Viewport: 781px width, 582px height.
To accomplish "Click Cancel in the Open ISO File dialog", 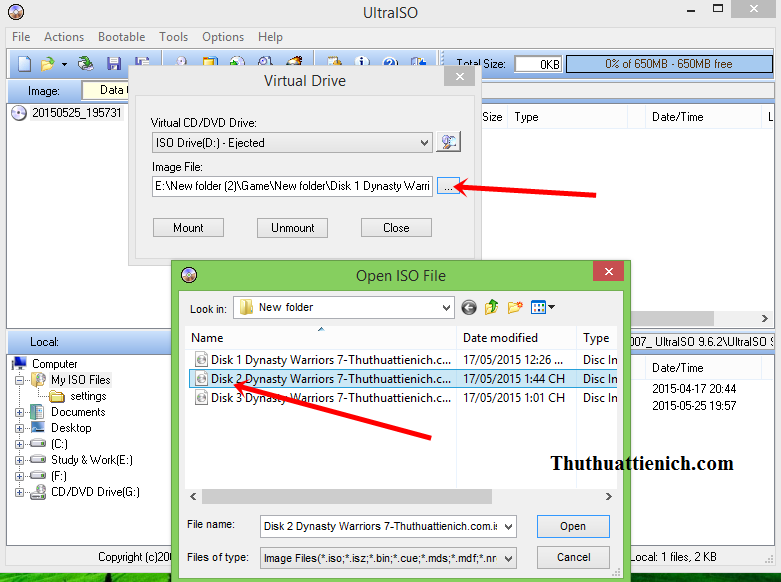I will 573,557.
